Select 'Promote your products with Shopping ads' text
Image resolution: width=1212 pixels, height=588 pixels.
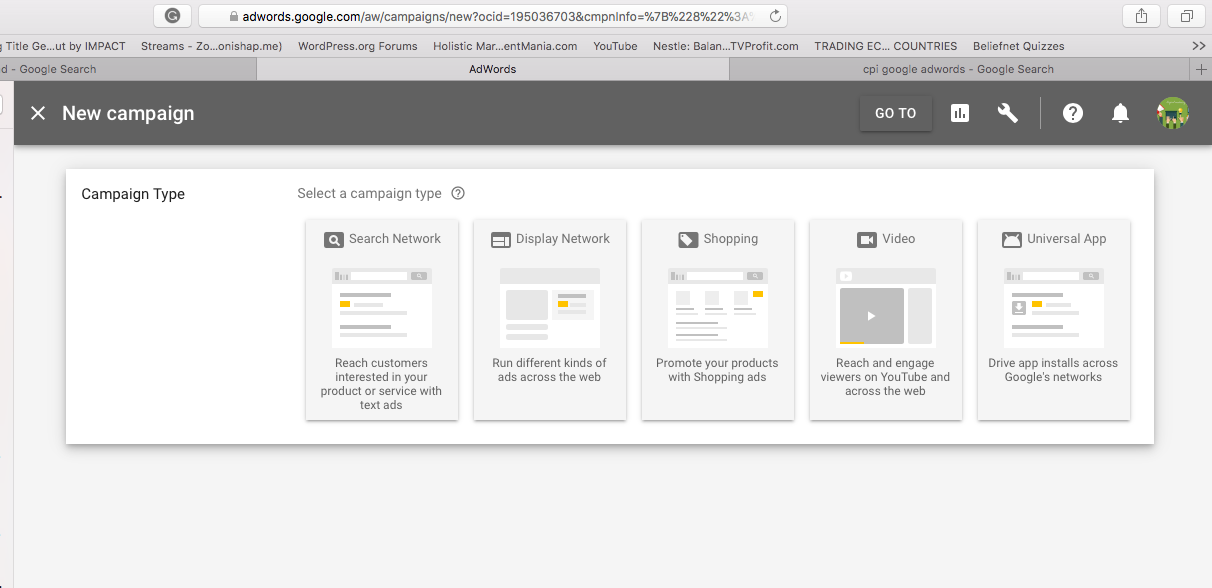pyautogui.click(x=717, y=370)
